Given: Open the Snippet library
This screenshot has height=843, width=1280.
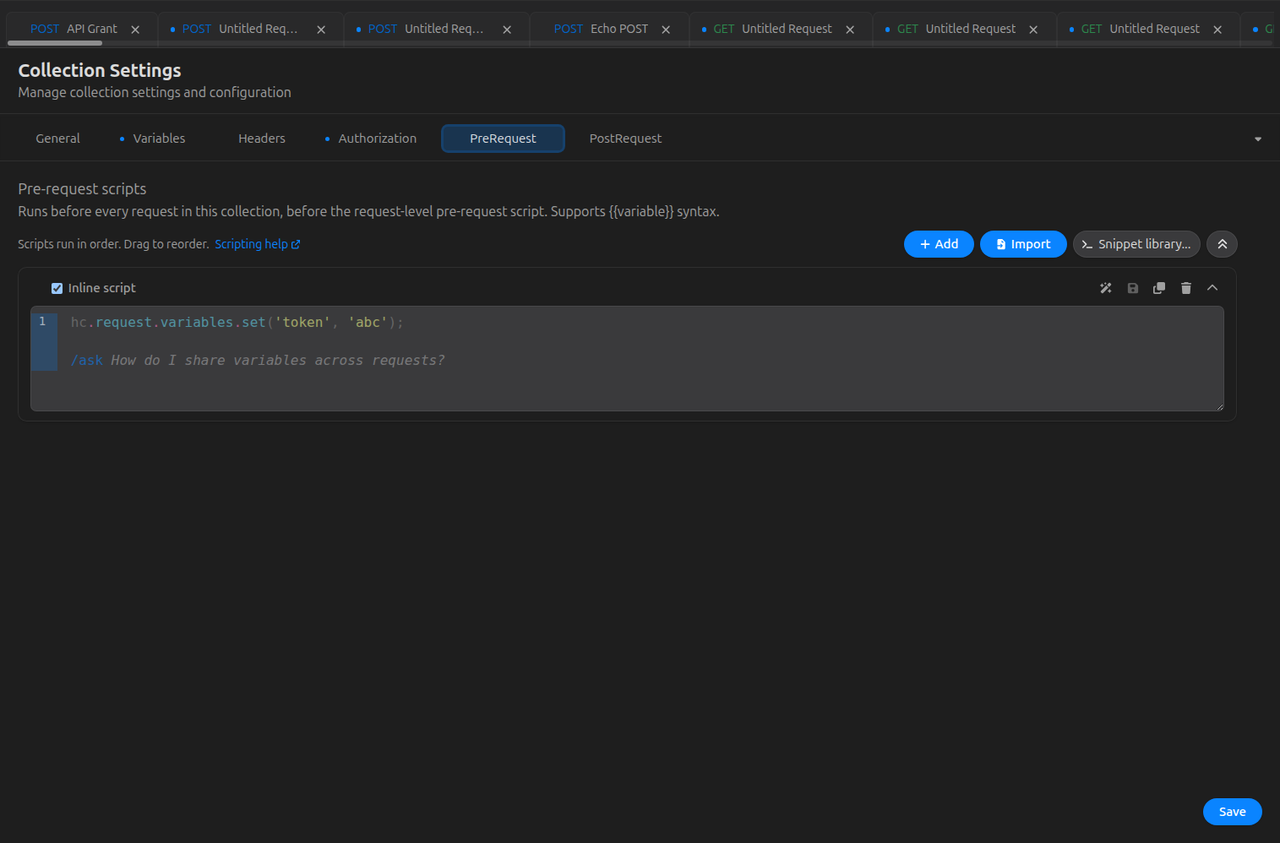Looking at the screenshot, I should tap(1136, 244).
